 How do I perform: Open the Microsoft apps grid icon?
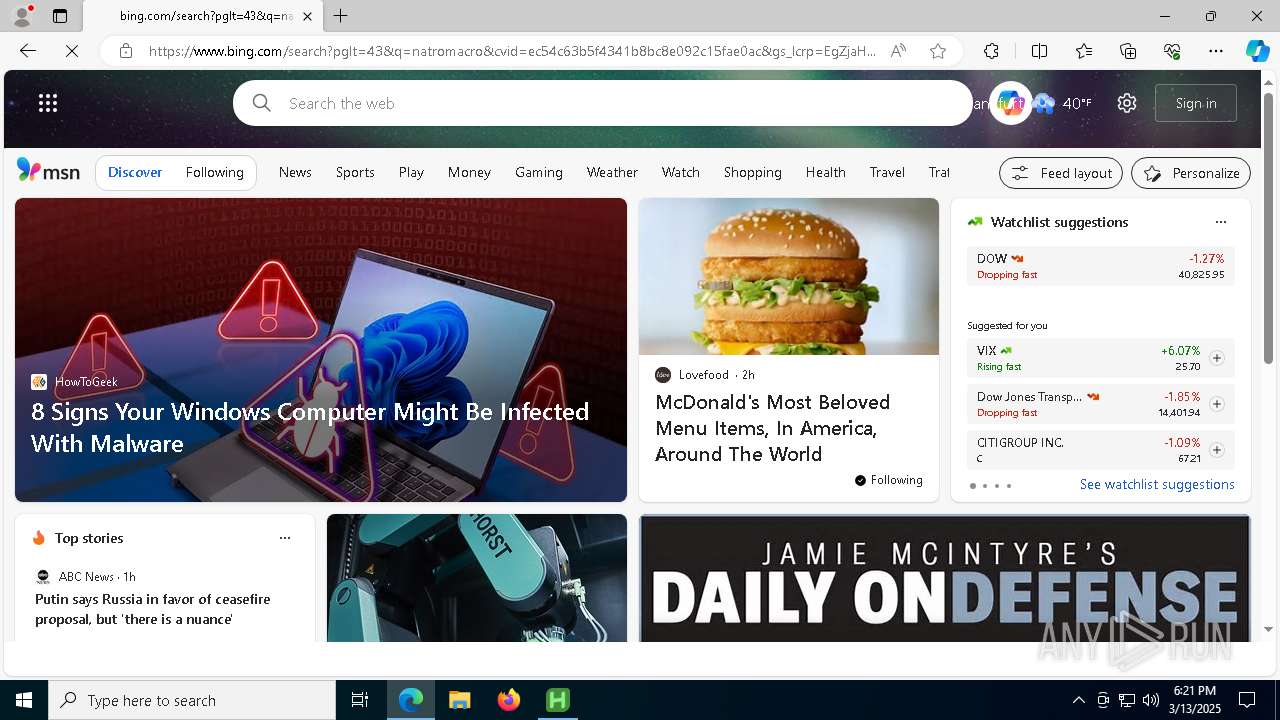tap(48, 103)
